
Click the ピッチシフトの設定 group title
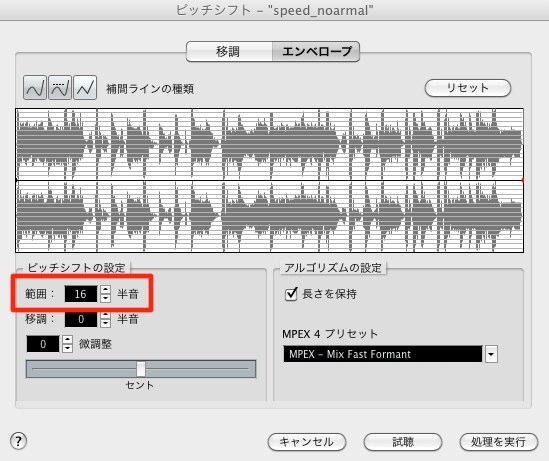(76, 268)
